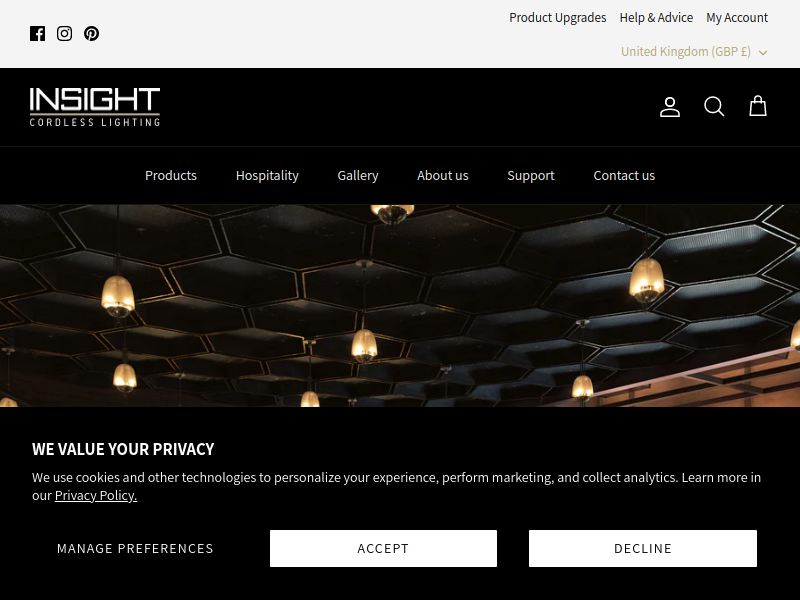Decline cookies in the privacy banner
This screenshot has width=800, height=600.
(x=643, y=548)
